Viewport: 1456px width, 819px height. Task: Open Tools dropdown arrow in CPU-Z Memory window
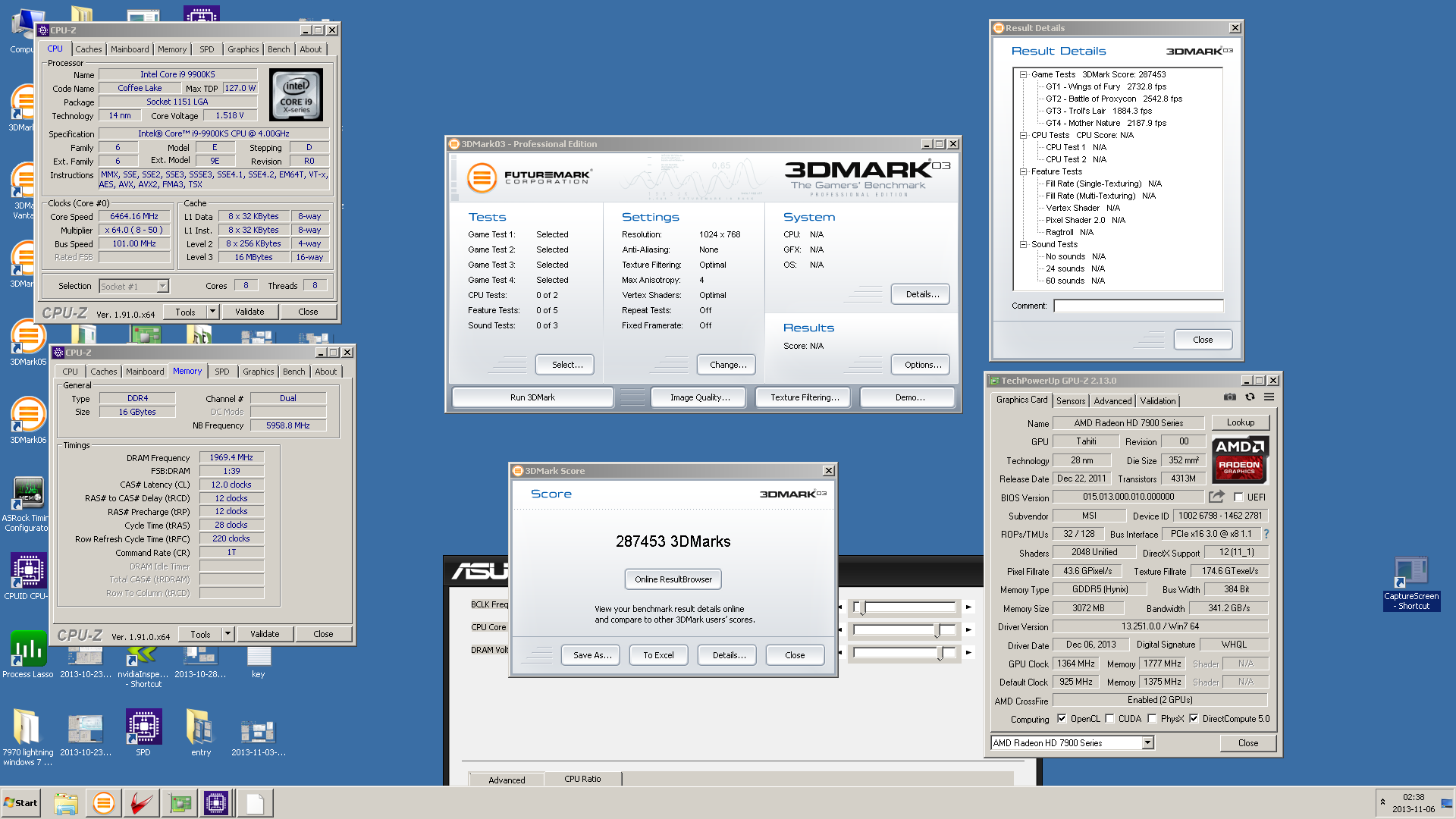227,634
